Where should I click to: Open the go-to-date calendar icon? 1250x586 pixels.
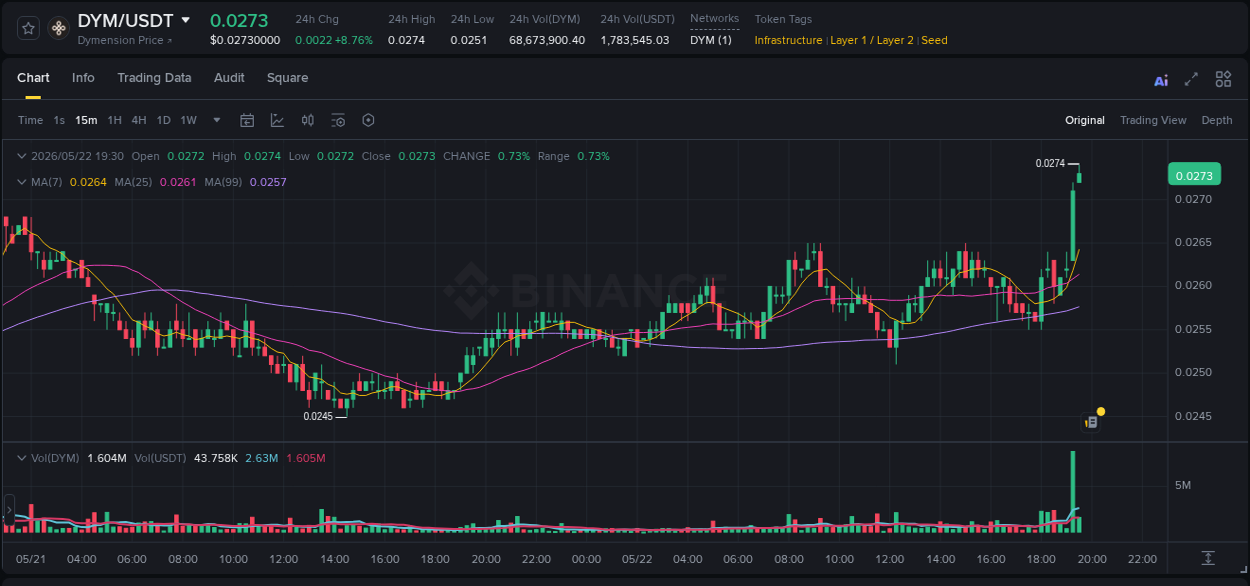pos(247,120)
